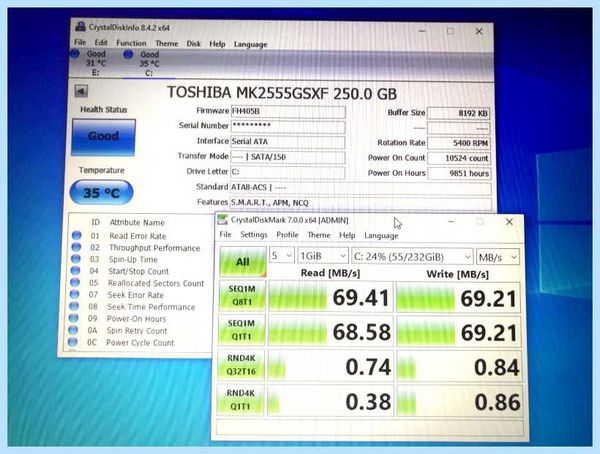Click the 0.84 random write result
The width and height of the screenshot is (600, 454).
tap(459, 367)
